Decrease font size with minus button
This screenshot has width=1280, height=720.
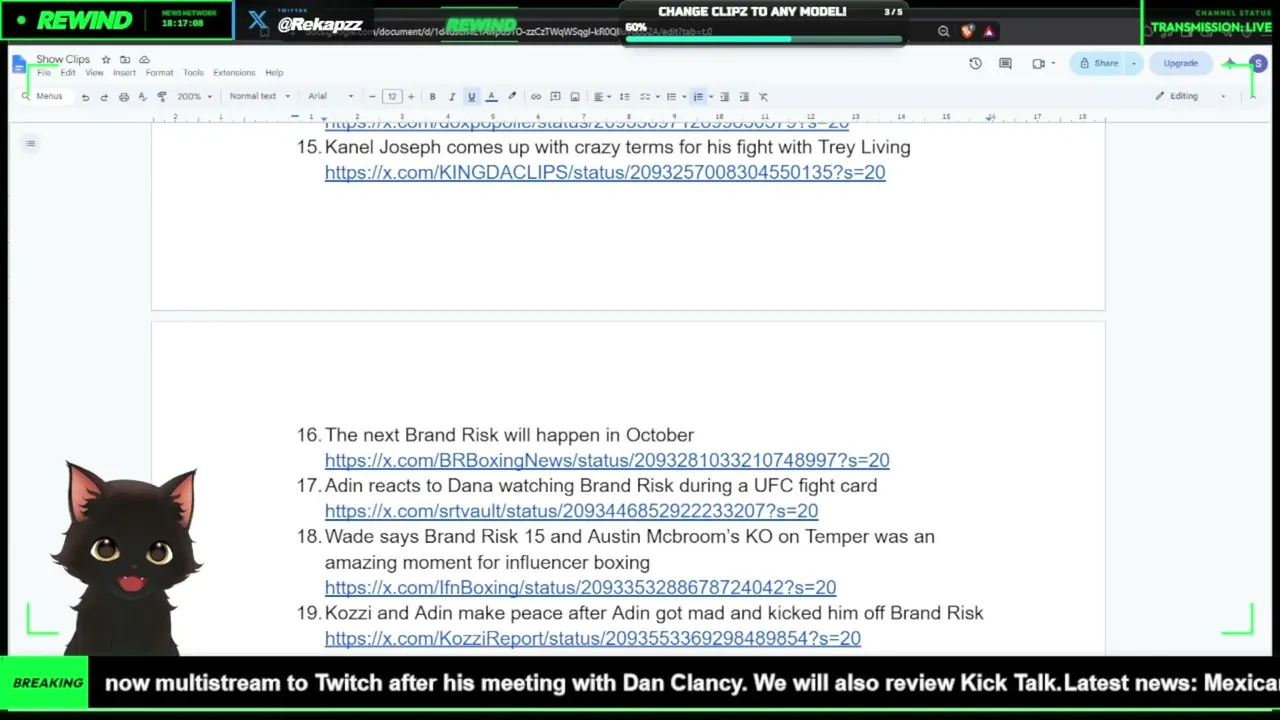tap(372, 97)
